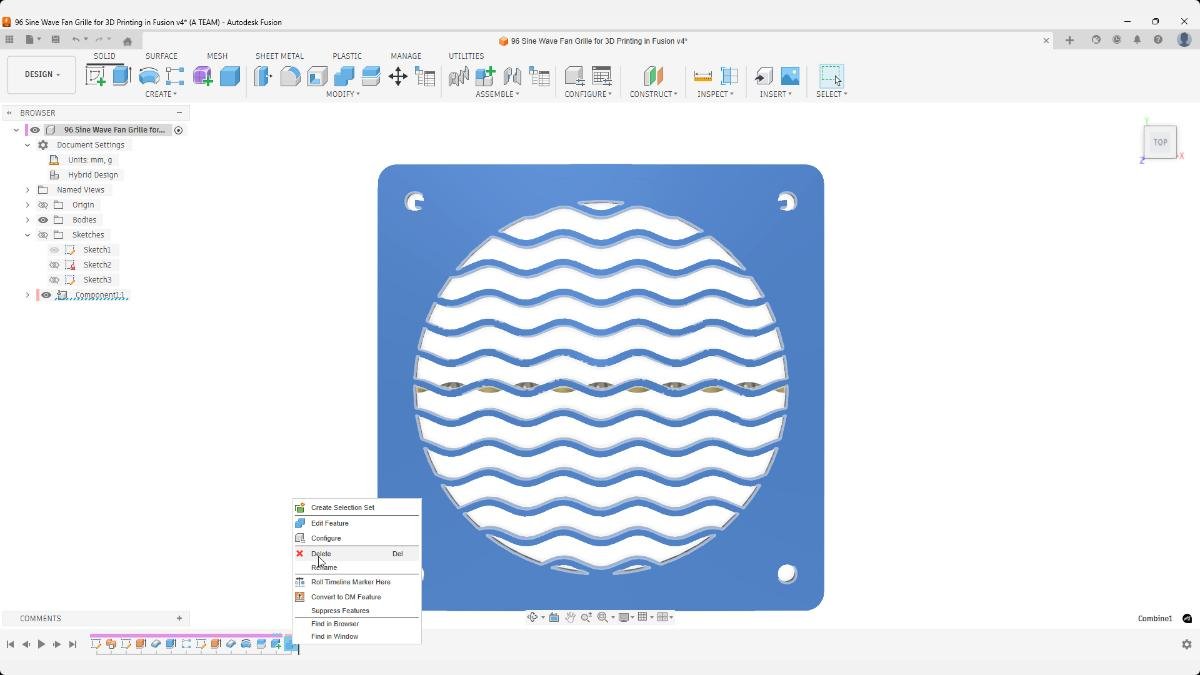Viewport: 1200px width, 675px height.
Task: Click the DESIGN workspace button
Action: [x=40, y=74]
